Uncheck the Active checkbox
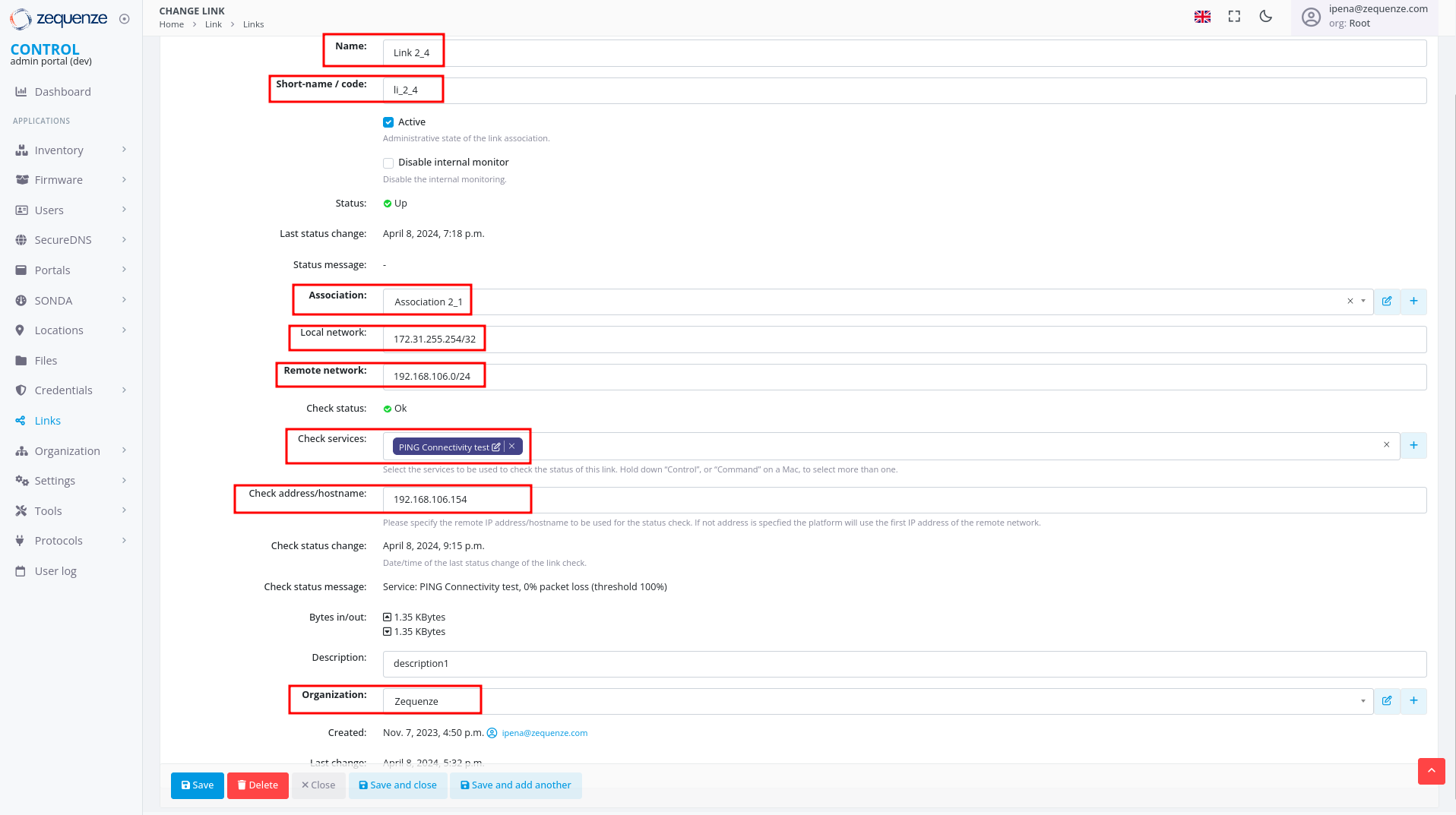 (x=388, y=122)
